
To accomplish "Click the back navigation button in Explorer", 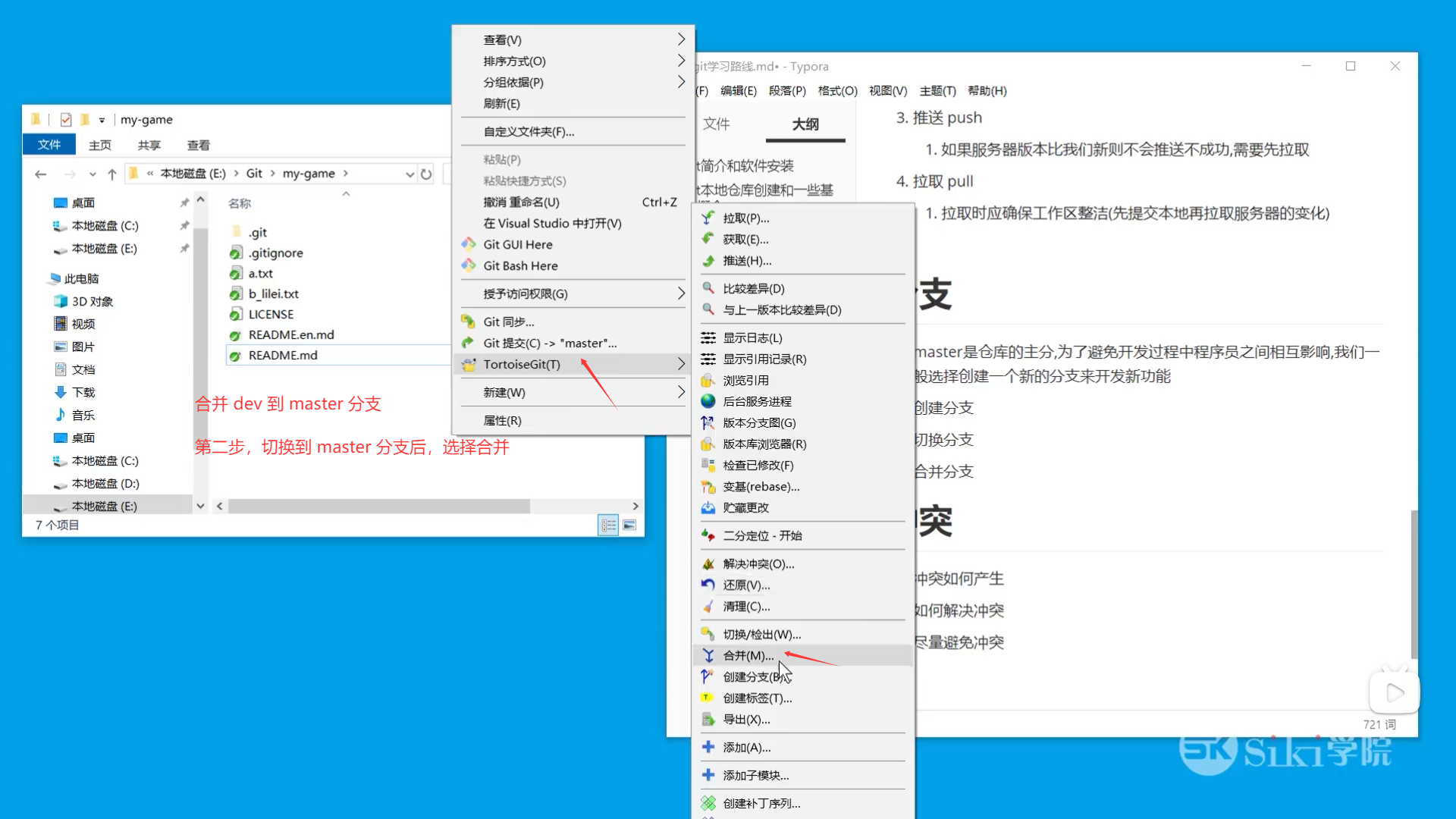I will [40, 174].
